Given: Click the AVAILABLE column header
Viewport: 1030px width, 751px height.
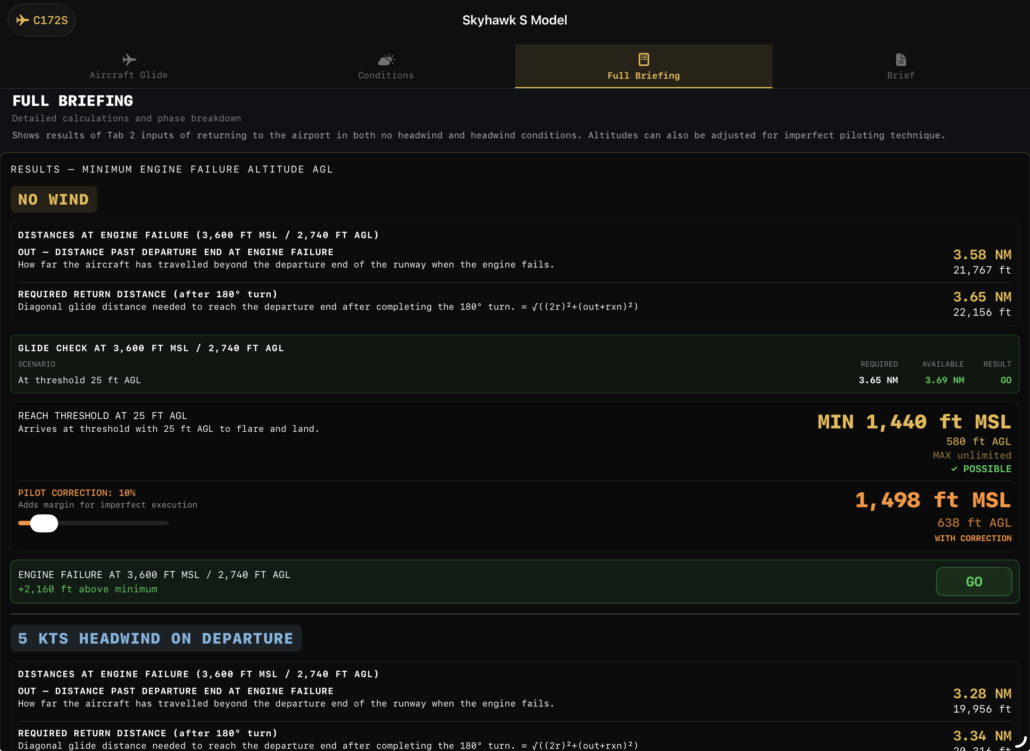Looking at the screenshot, I should coord(943,364).
